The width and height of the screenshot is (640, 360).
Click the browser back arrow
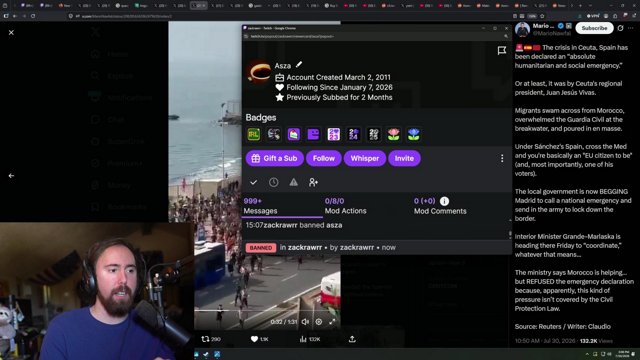[x=15, y=16]
